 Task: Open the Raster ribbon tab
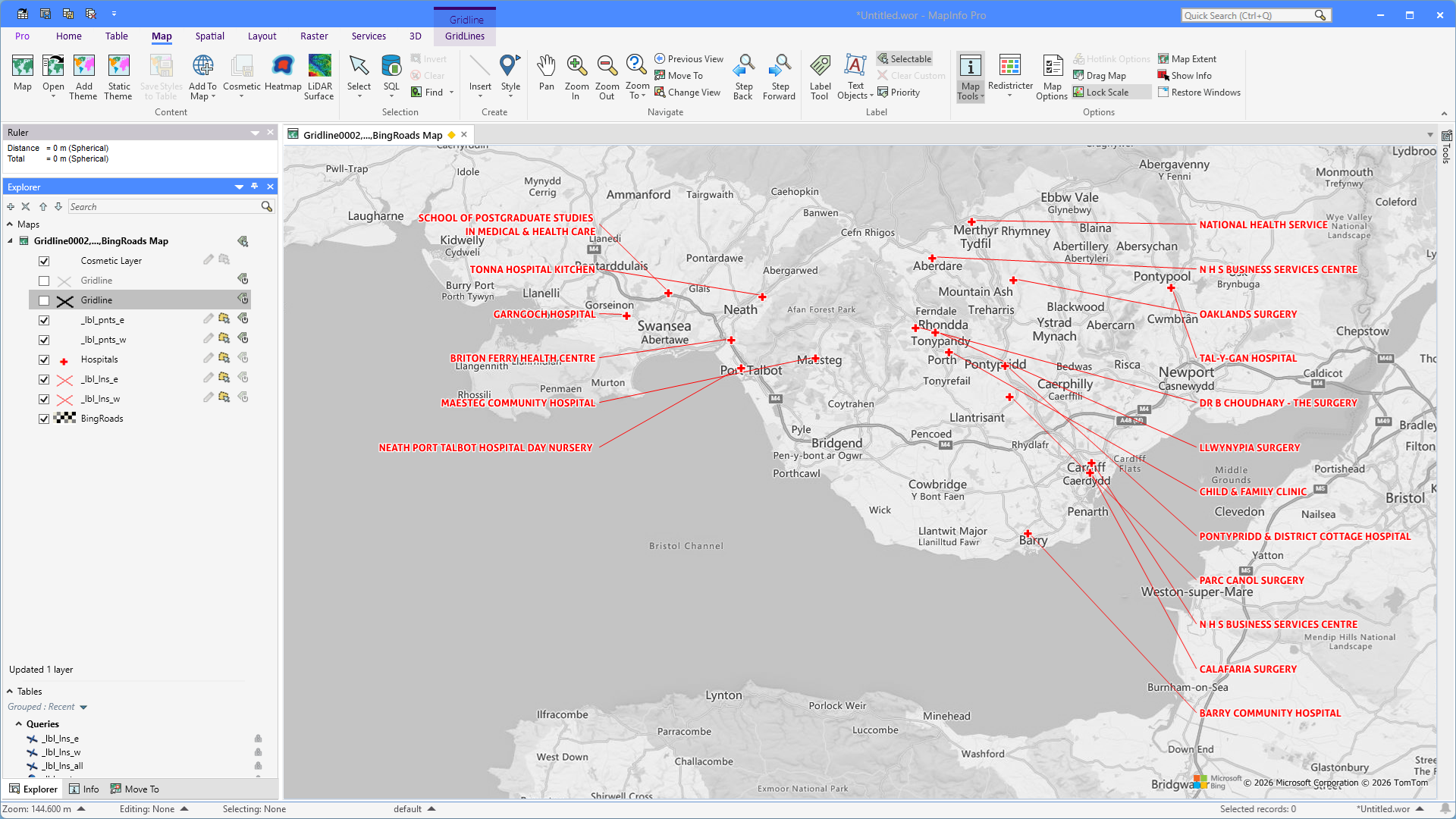point(314,36)
